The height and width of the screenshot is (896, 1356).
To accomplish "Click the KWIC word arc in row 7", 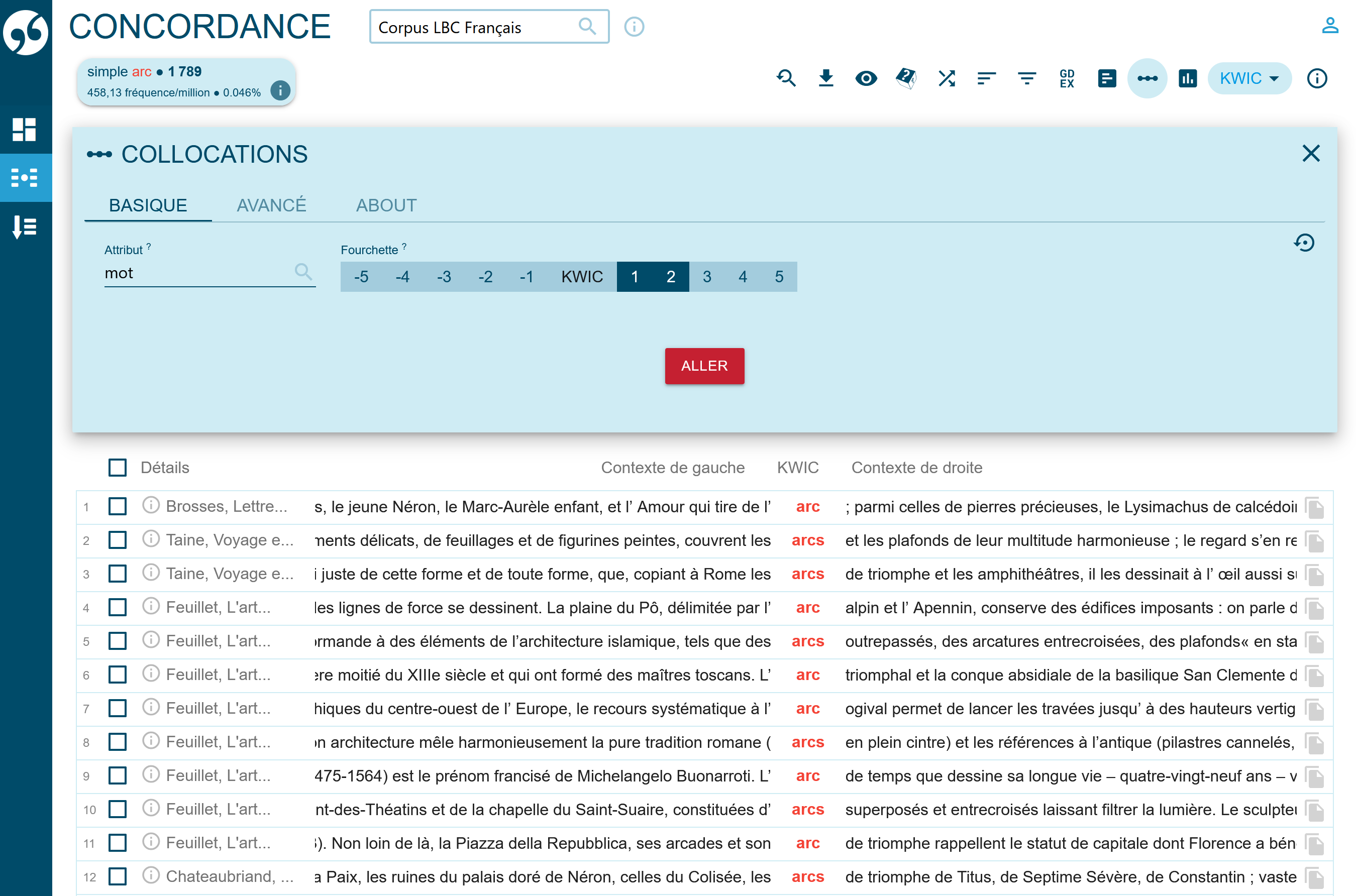I will point(808,709).
